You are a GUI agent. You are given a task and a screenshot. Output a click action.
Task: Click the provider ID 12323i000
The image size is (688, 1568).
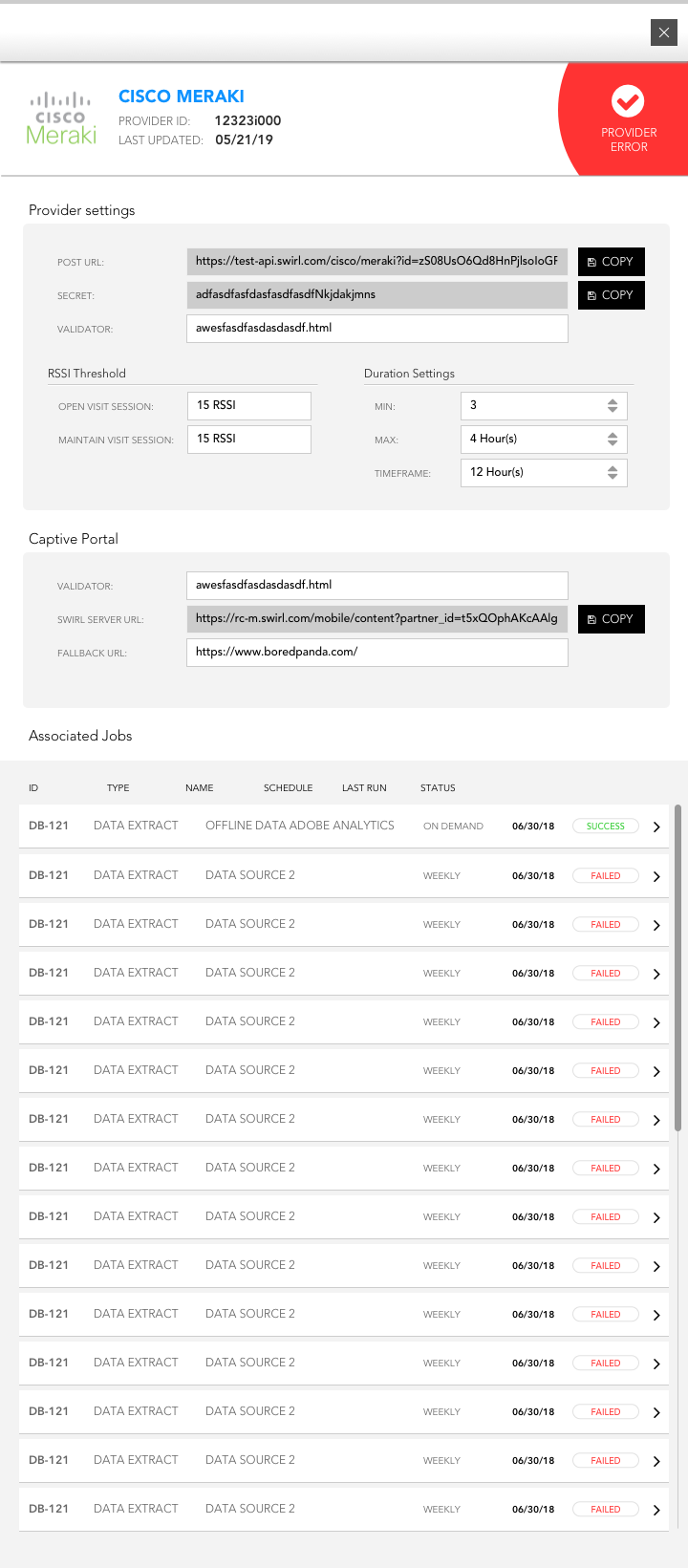[x=247, y=120]
